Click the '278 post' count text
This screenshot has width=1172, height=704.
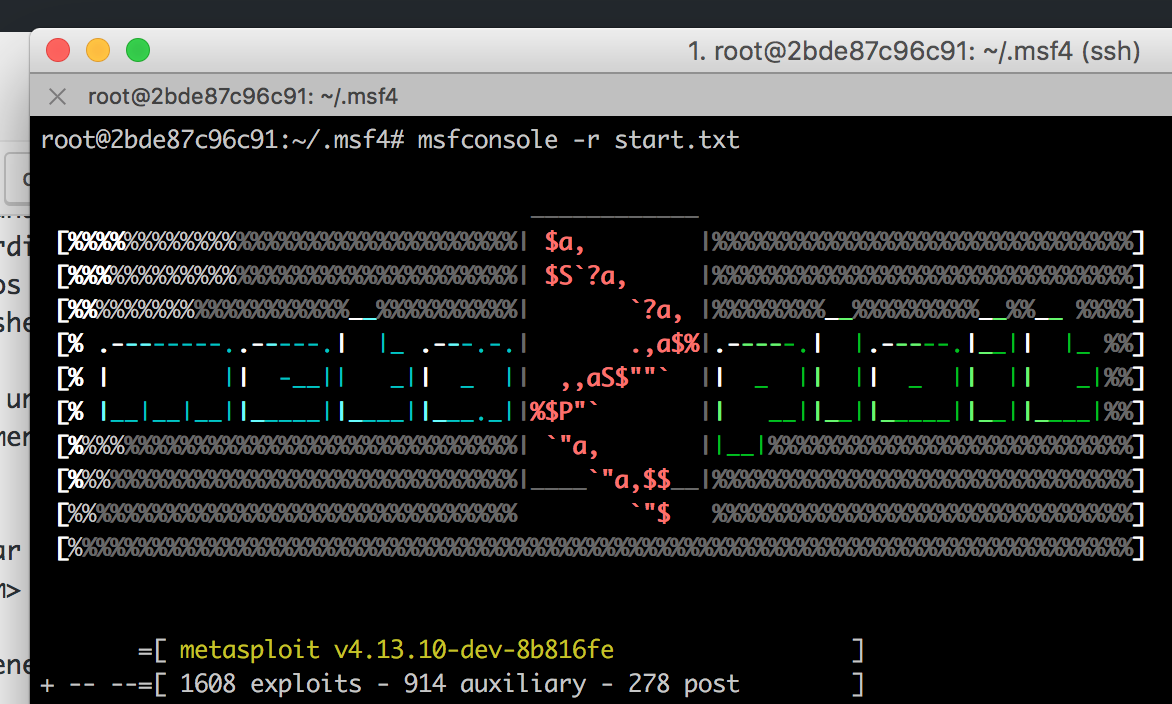point(684,684)
